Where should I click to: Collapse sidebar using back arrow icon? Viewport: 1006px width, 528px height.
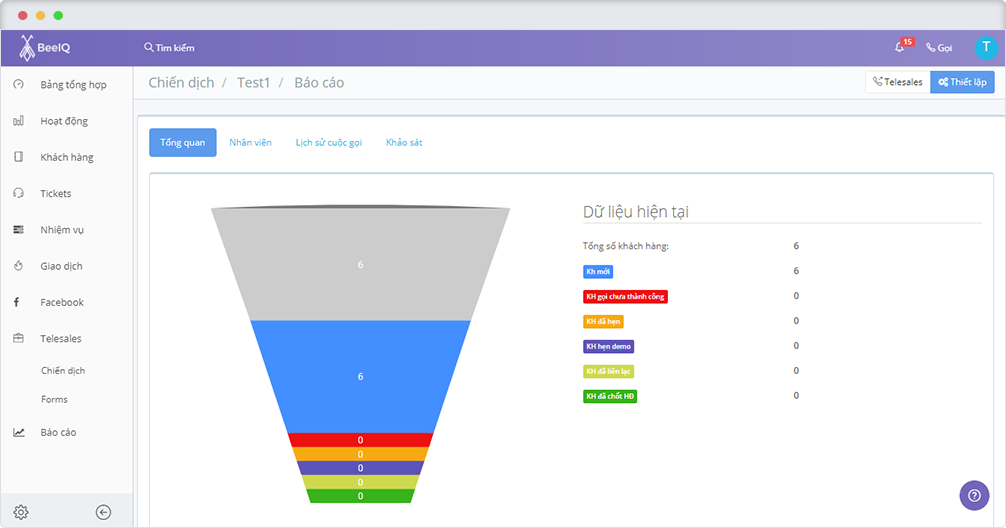click(x=103, y=512)
